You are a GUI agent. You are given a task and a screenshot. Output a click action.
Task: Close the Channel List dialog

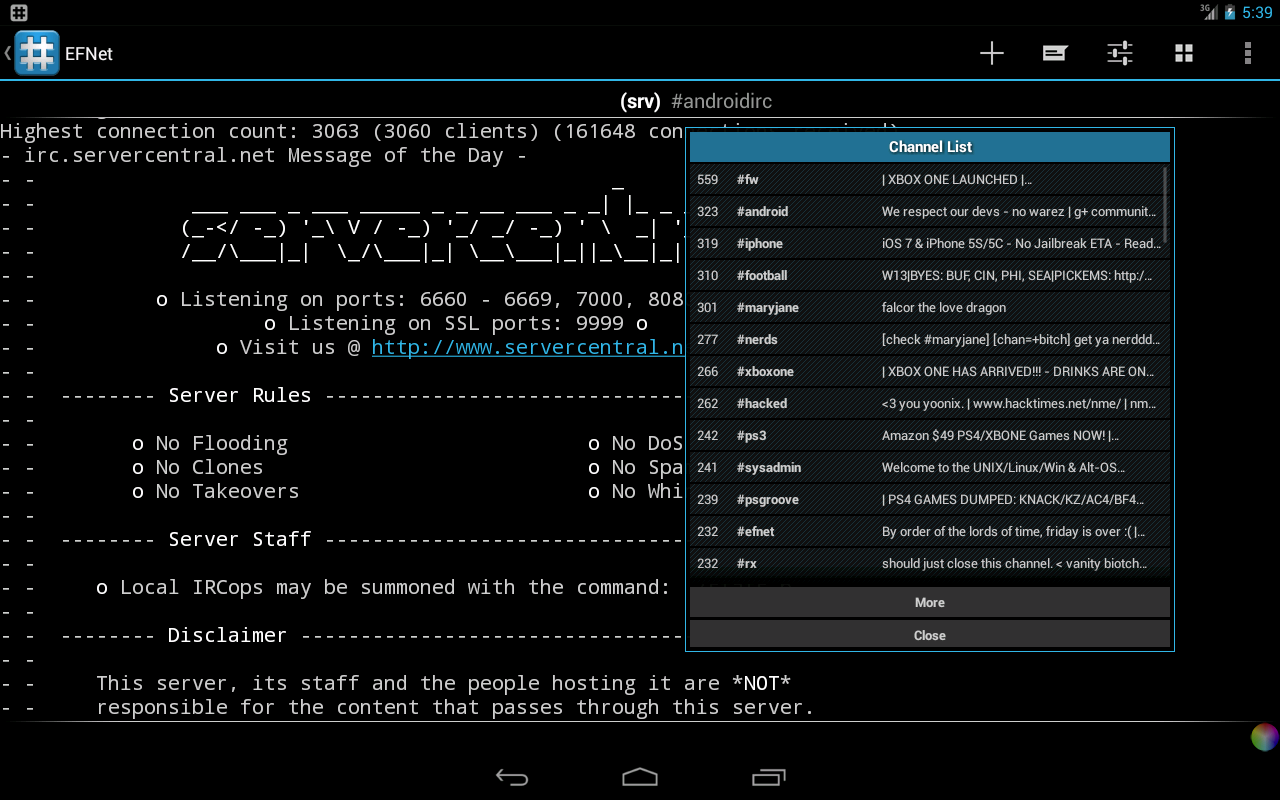tap(929, 635)
